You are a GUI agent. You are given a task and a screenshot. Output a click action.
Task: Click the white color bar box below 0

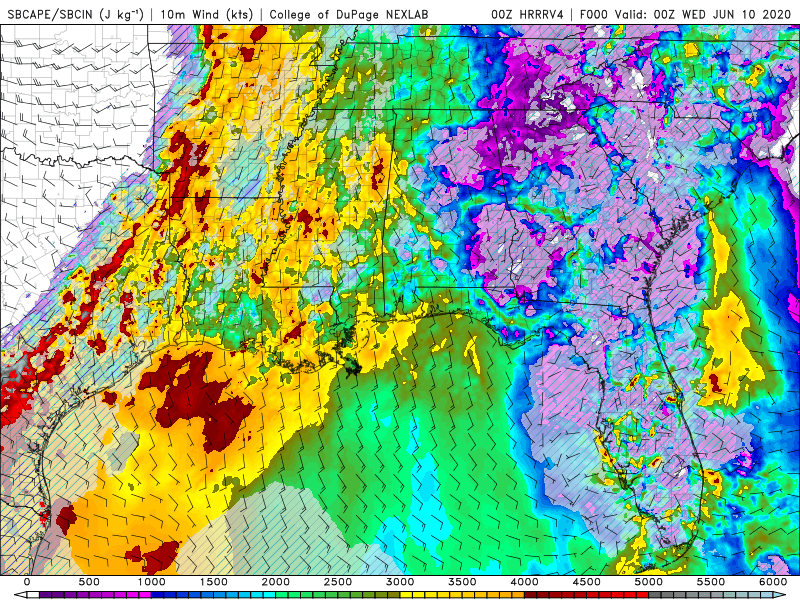point(33,595)
